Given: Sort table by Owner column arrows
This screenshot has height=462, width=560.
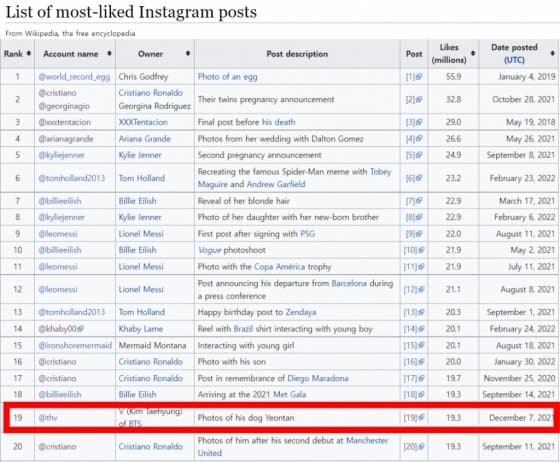Looking at the screenshot, I should 188,54.
